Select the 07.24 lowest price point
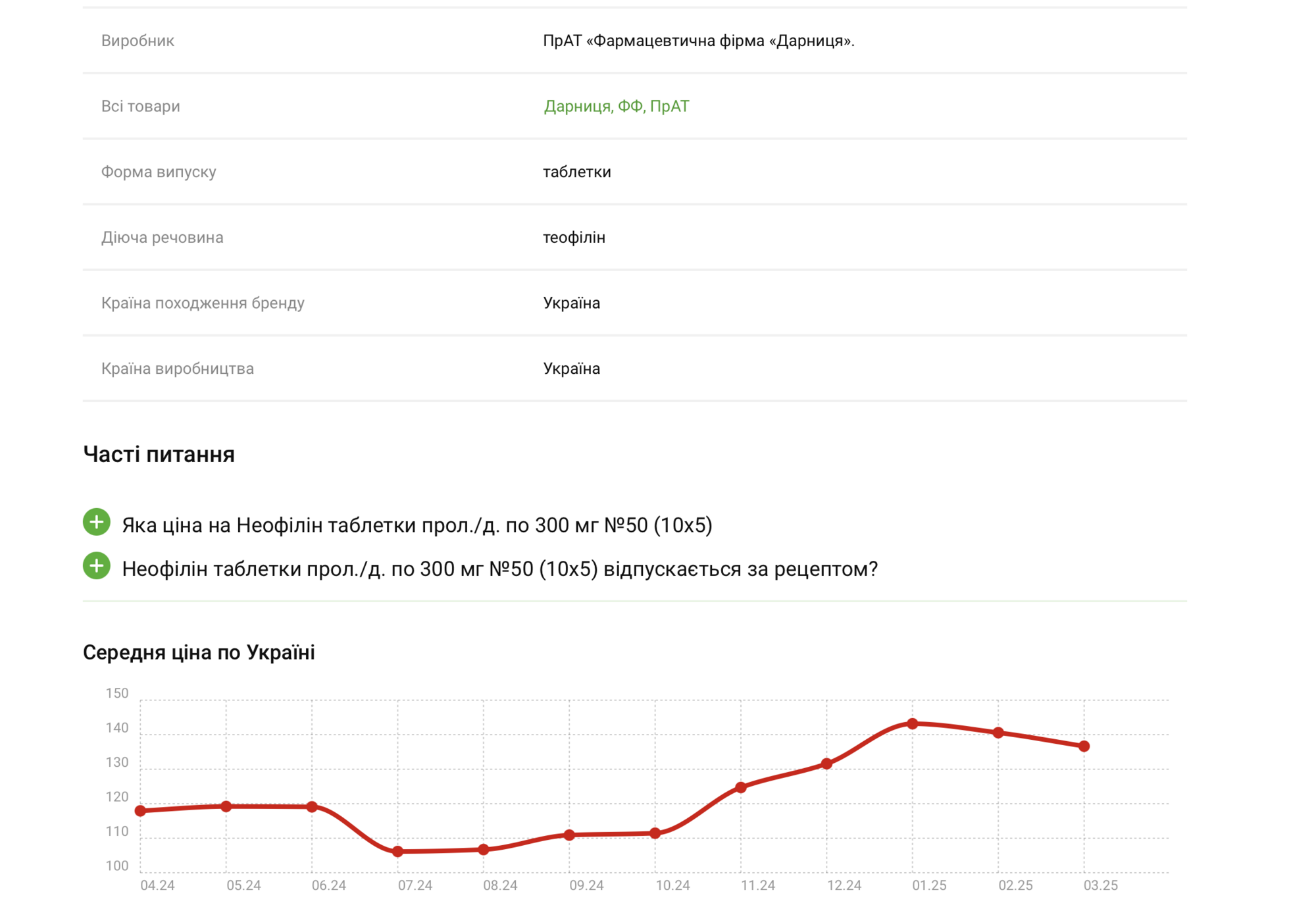Image resolution: width=1316 pixels, height=909 pixels. (397, 852)
